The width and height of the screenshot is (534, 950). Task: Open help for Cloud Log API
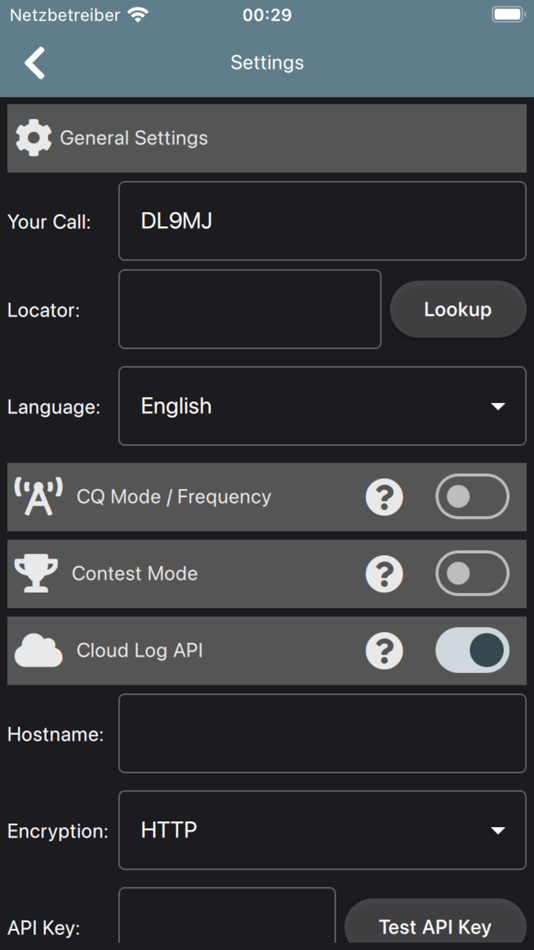[384, 651]
